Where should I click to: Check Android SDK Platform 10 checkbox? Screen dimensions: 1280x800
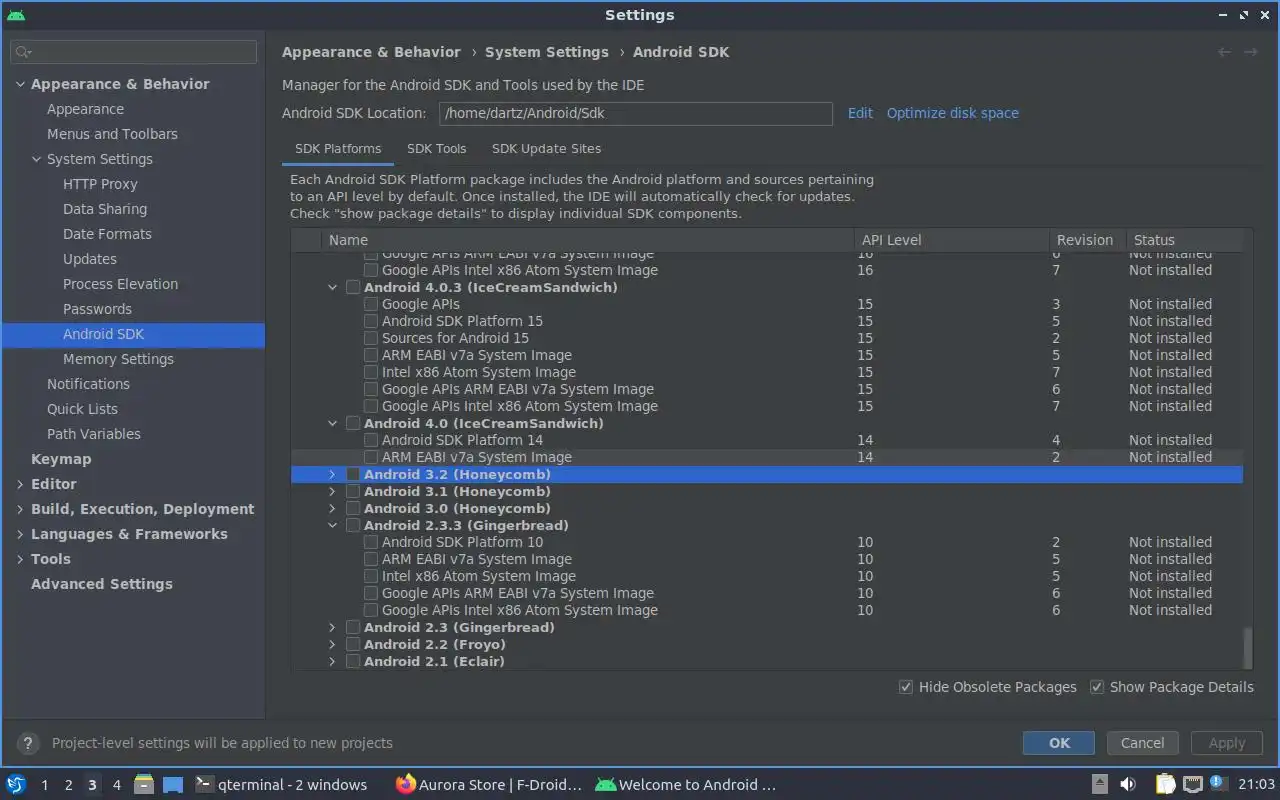(371, 542)
